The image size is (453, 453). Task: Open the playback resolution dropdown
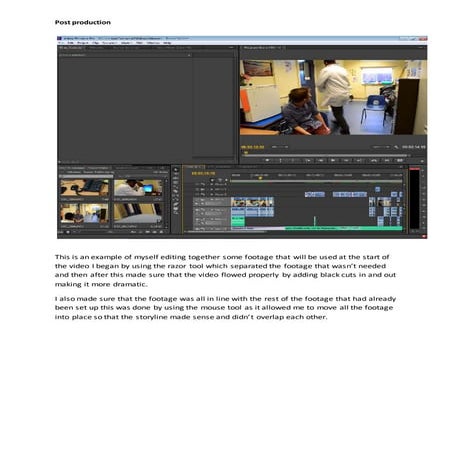point(381,147)
